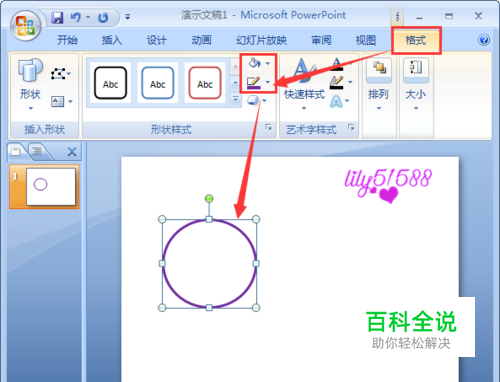Expand the Edit Shape dropdown arrow
500x382 pixels.
69,74
